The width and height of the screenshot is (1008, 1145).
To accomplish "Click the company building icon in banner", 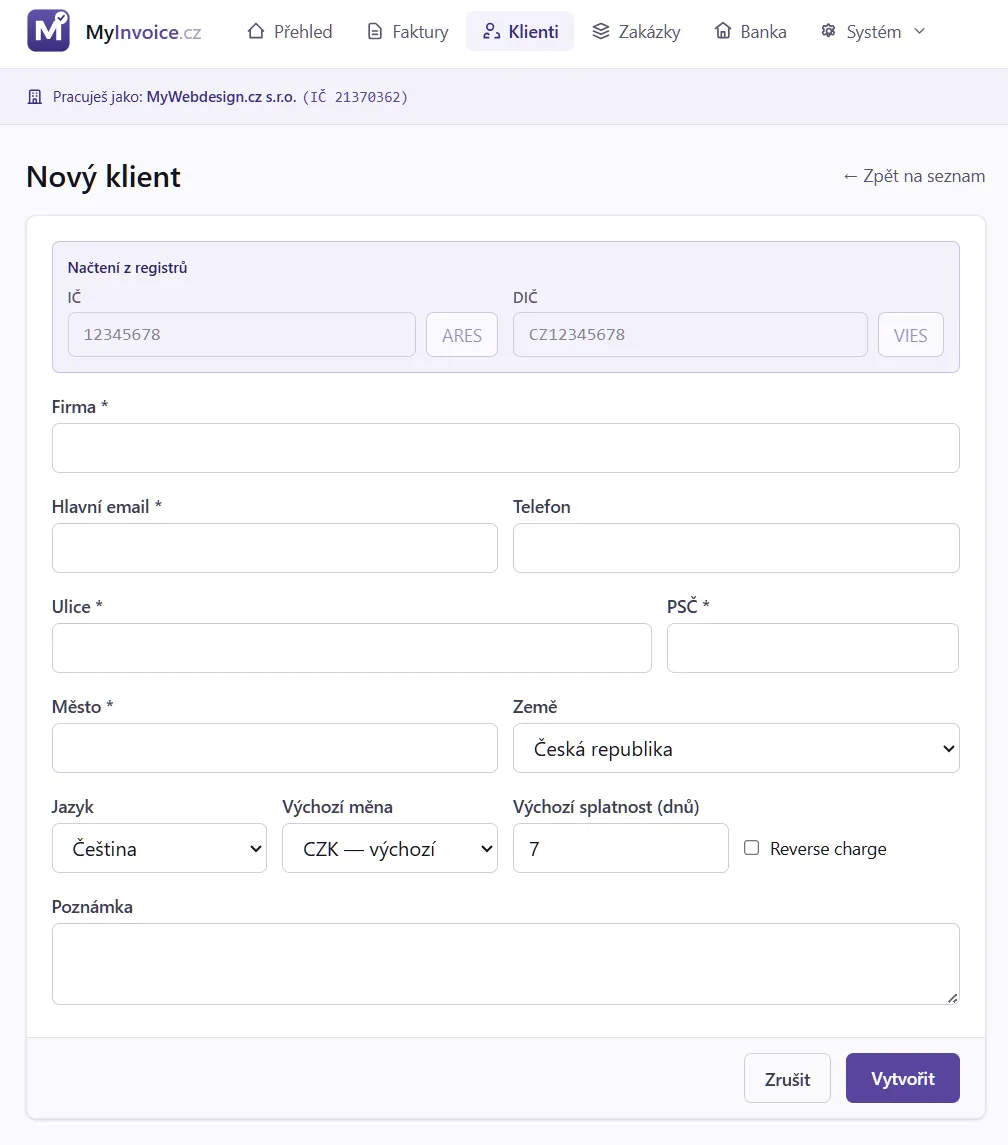I will [x=34, y=97].
